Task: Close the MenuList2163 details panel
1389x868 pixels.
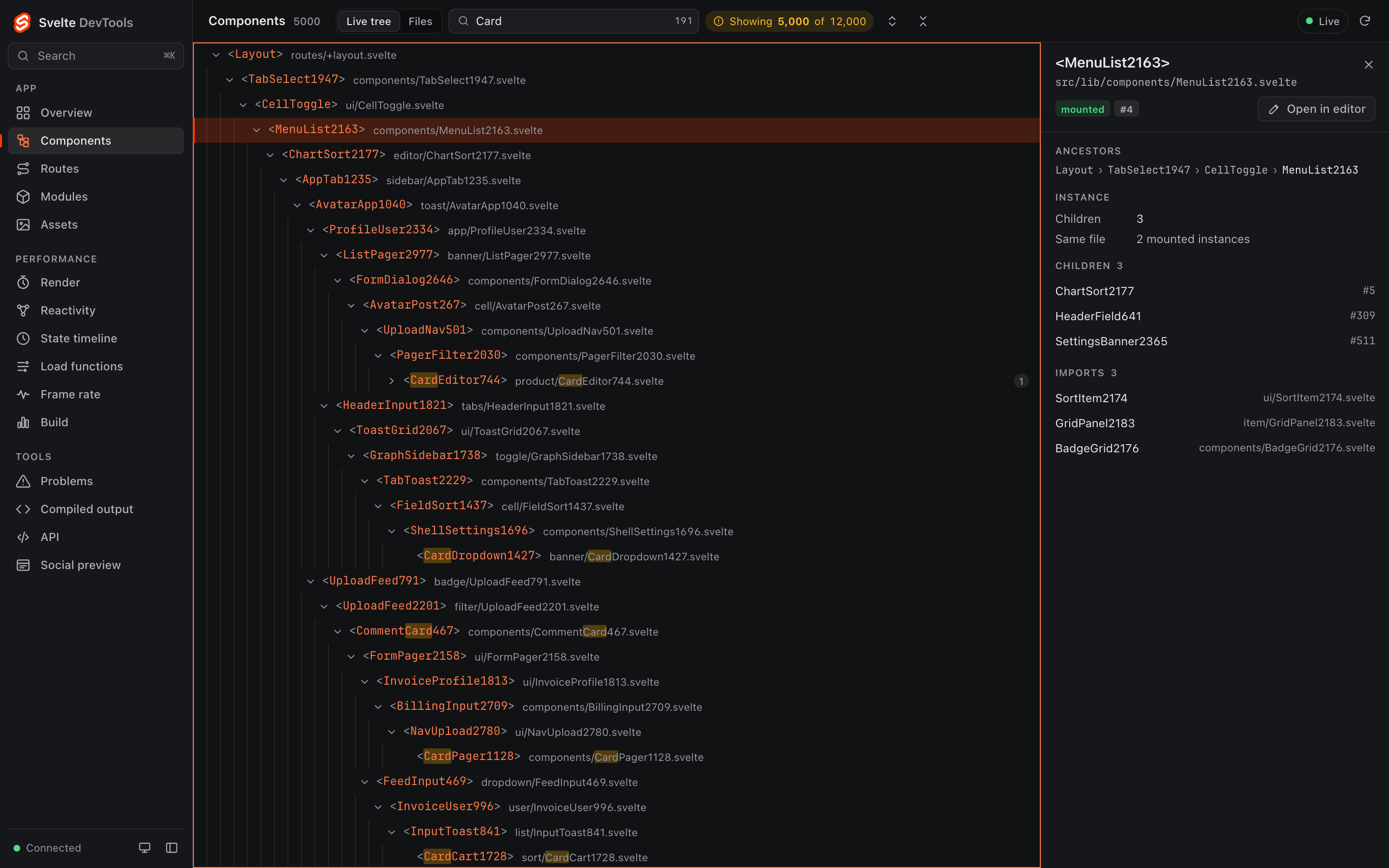Action: pyautogui.click(x=1368, y=65)
